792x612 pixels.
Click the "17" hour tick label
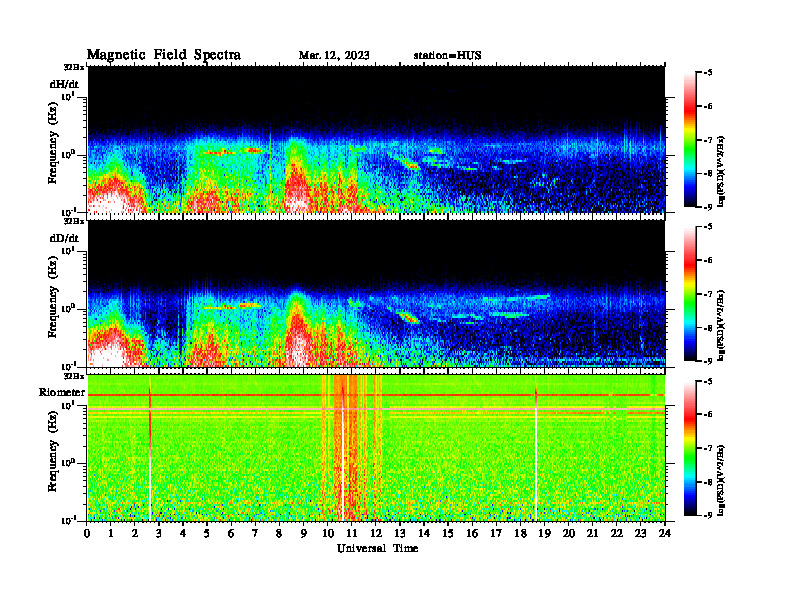click(496, 534)
